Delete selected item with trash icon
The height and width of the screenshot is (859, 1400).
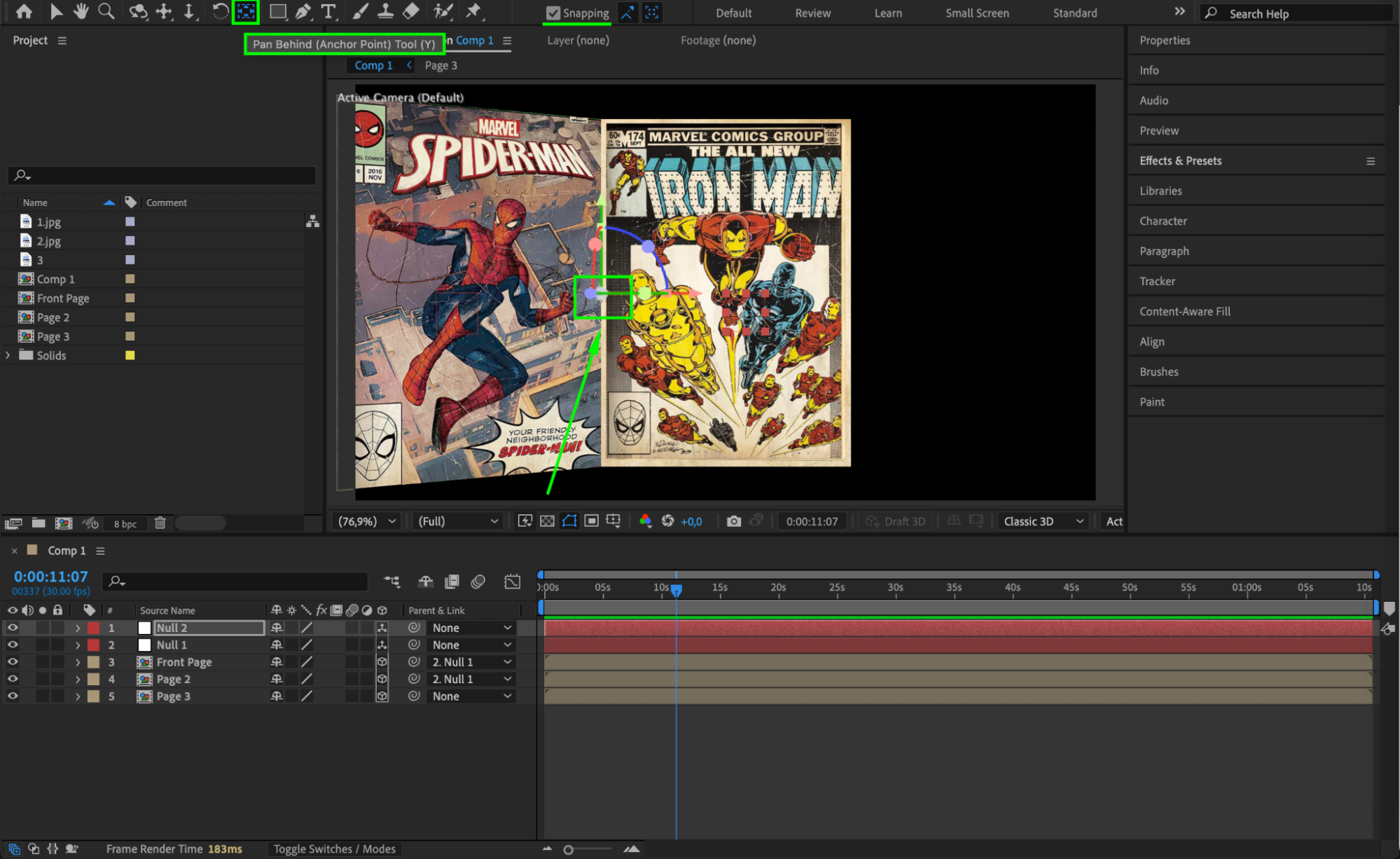pyautogui.click(x=160, y=523)
